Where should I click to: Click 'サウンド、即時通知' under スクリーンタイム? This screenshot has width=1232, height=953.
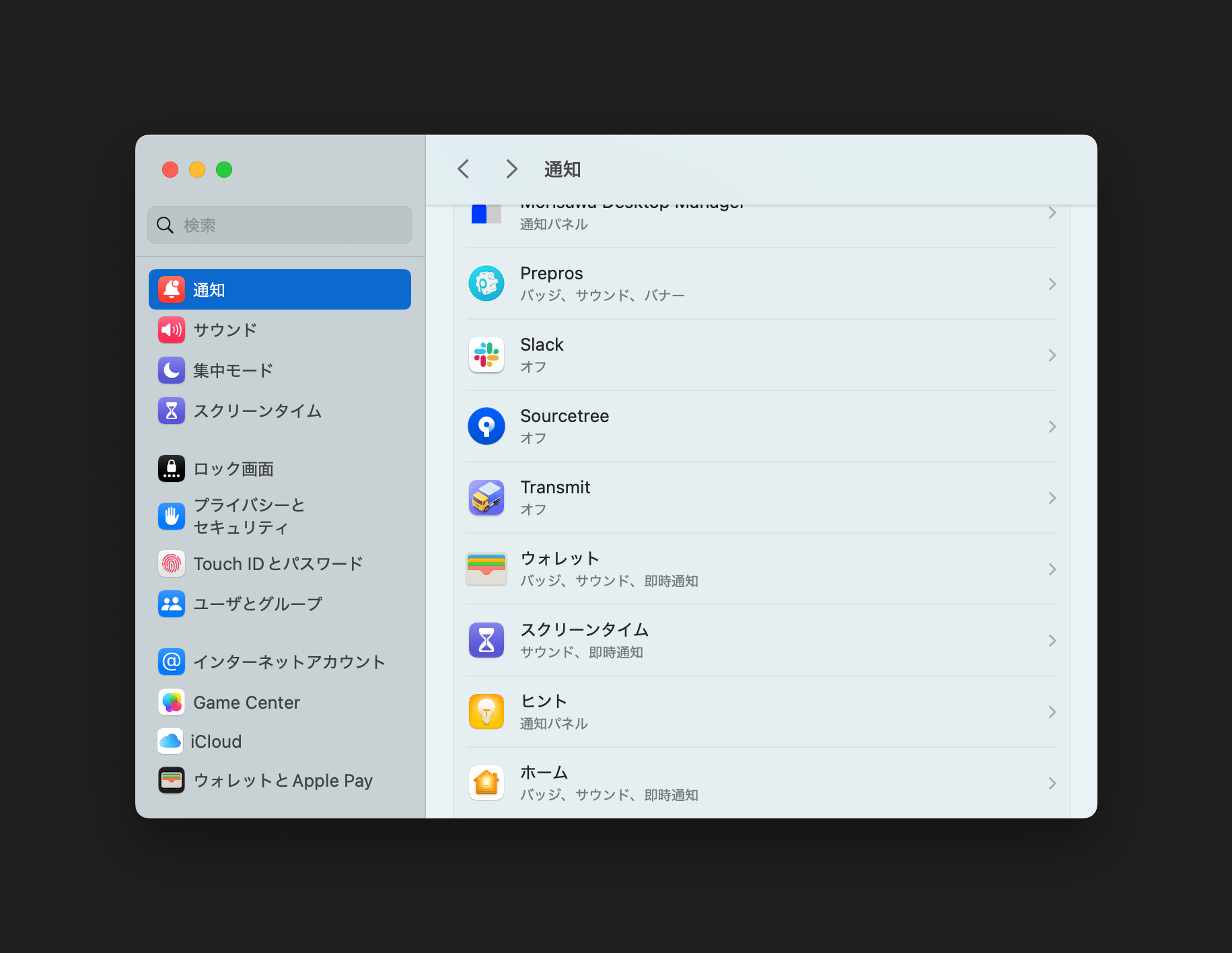(582, 652)
